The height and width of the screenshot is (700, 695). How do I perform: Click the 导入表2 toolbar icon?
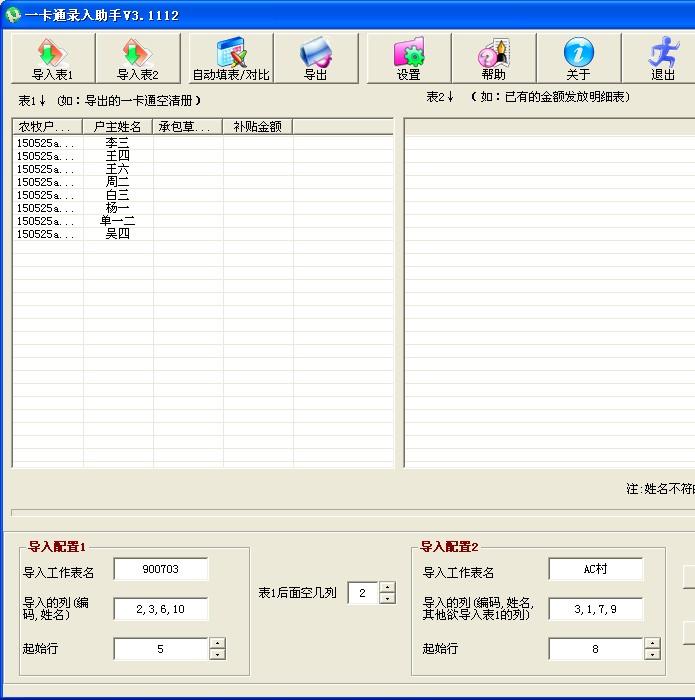click(138, 58)
